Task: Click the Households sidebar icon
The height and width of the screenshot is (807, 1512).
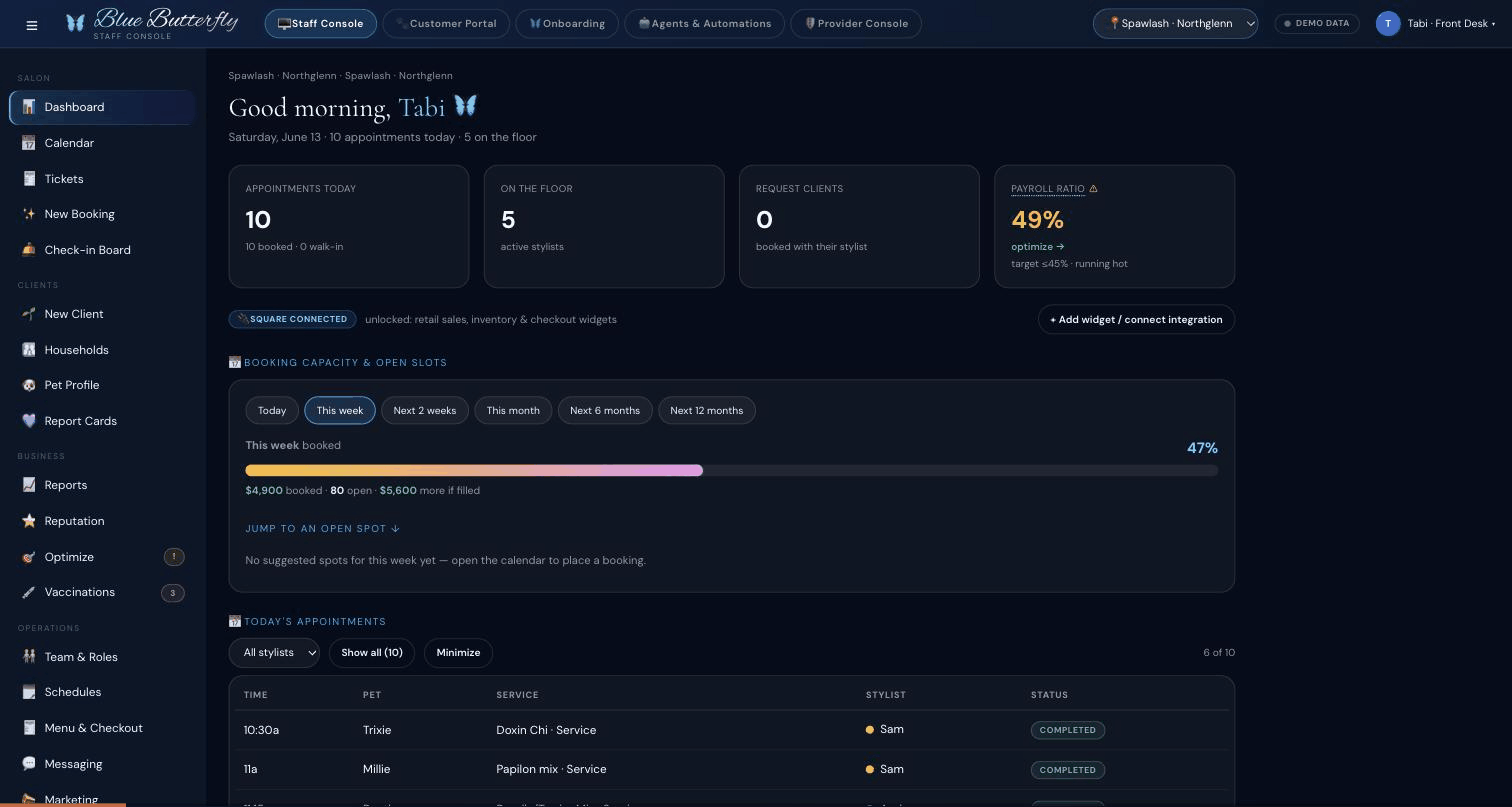Action: click(x=29, y=350)
